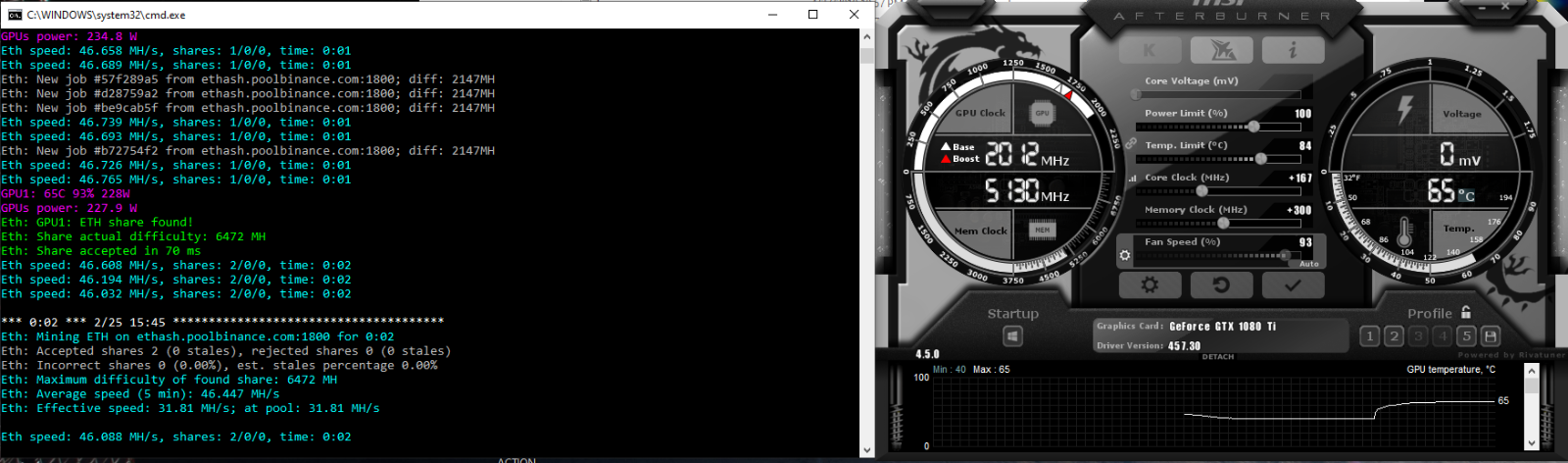Apply settings with checkmark button
Viewport: 1568px width, 463px height.
click(x=1293, y=284)
